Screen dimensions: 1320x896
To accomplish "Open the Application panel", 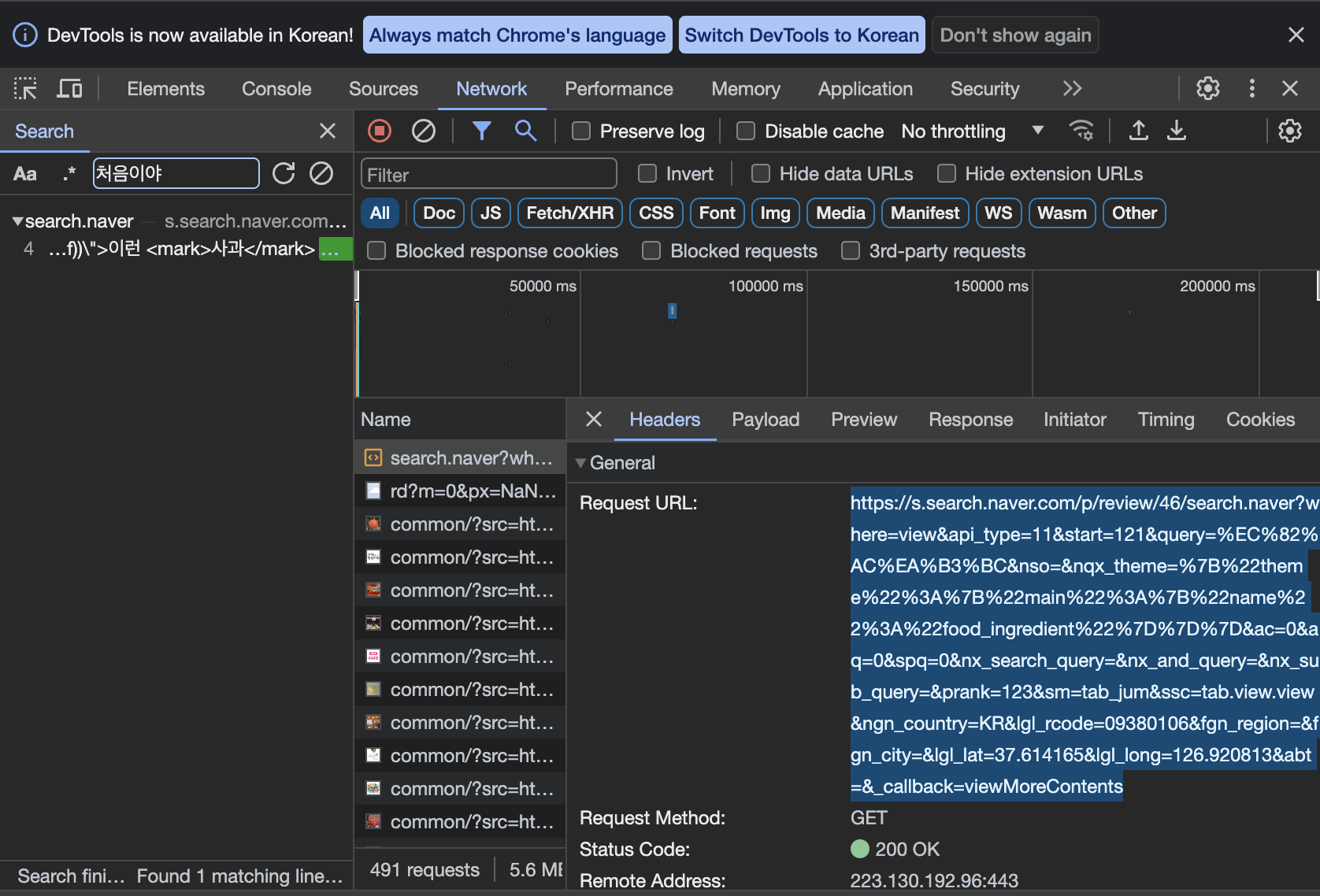I will (866, 89).
